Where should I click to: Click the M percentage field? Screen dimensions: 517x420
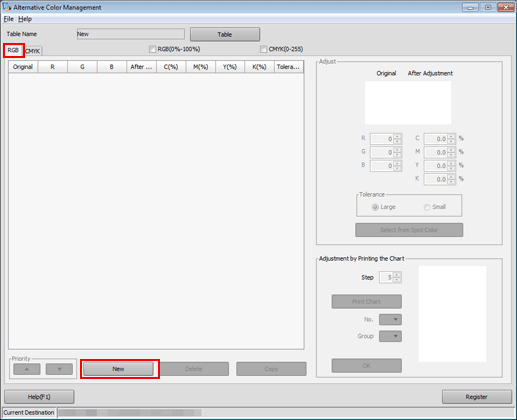[436, 152]
